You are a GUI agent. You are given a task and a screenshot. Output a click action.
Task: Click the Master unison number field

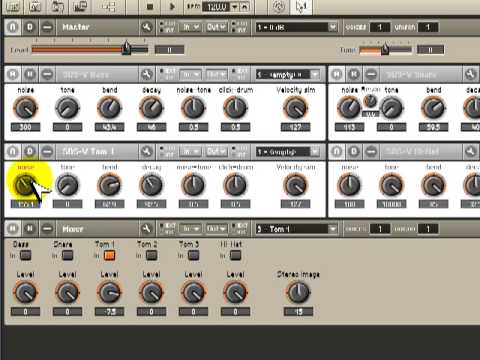click(428, 27)
